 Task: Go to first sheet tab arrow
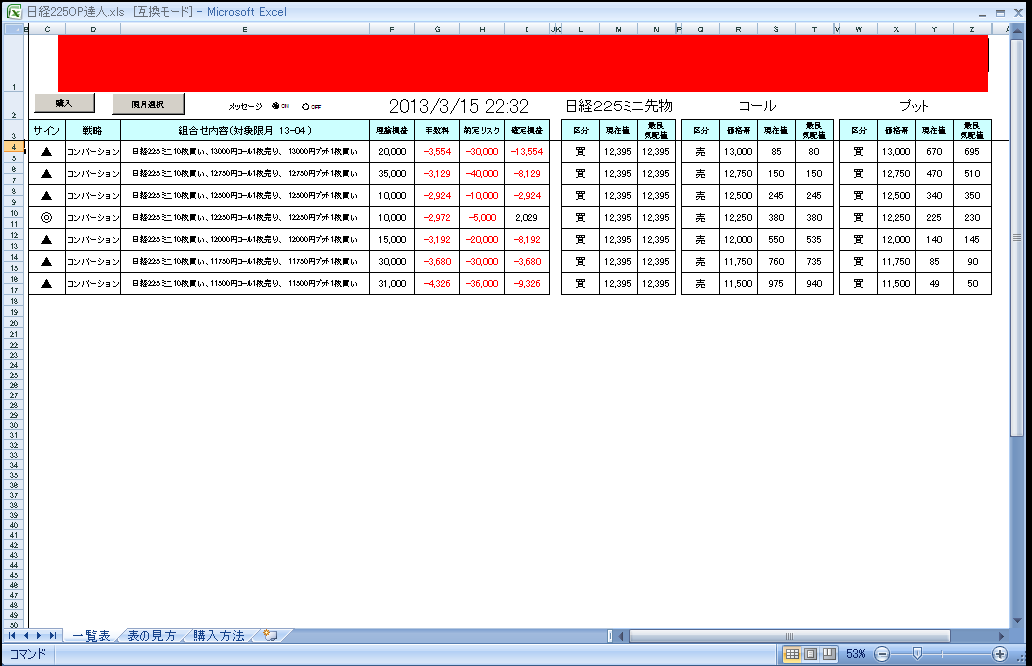12,636
